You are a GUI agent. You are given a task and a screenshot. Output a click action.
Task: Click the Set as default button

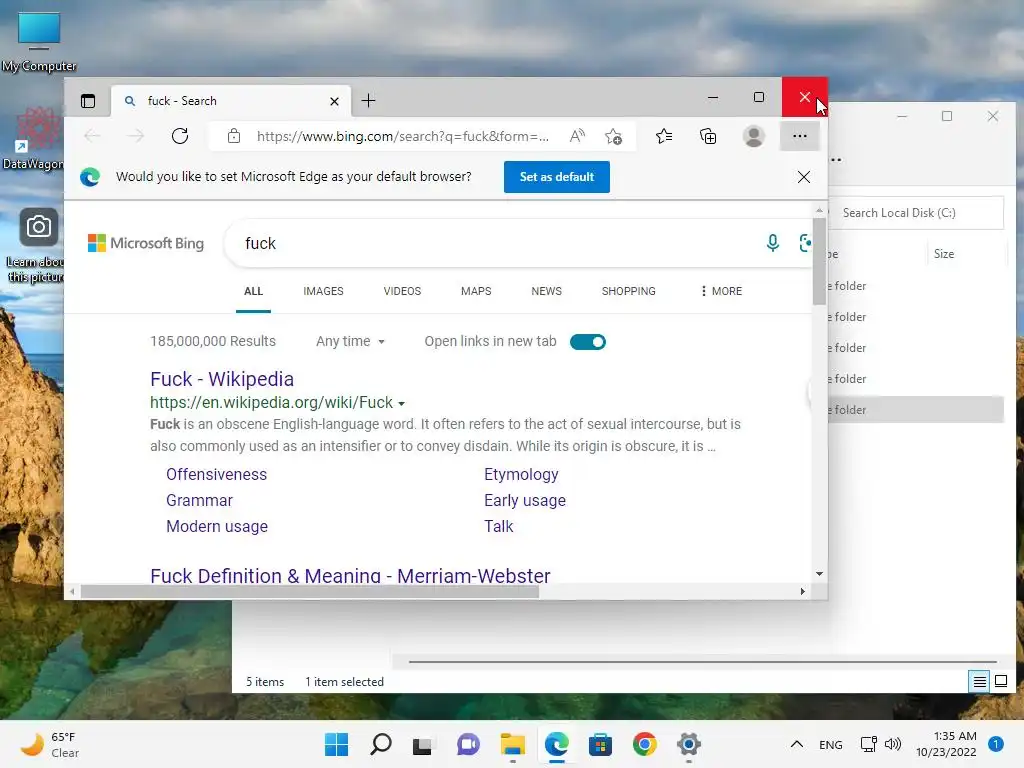point(556,177)
